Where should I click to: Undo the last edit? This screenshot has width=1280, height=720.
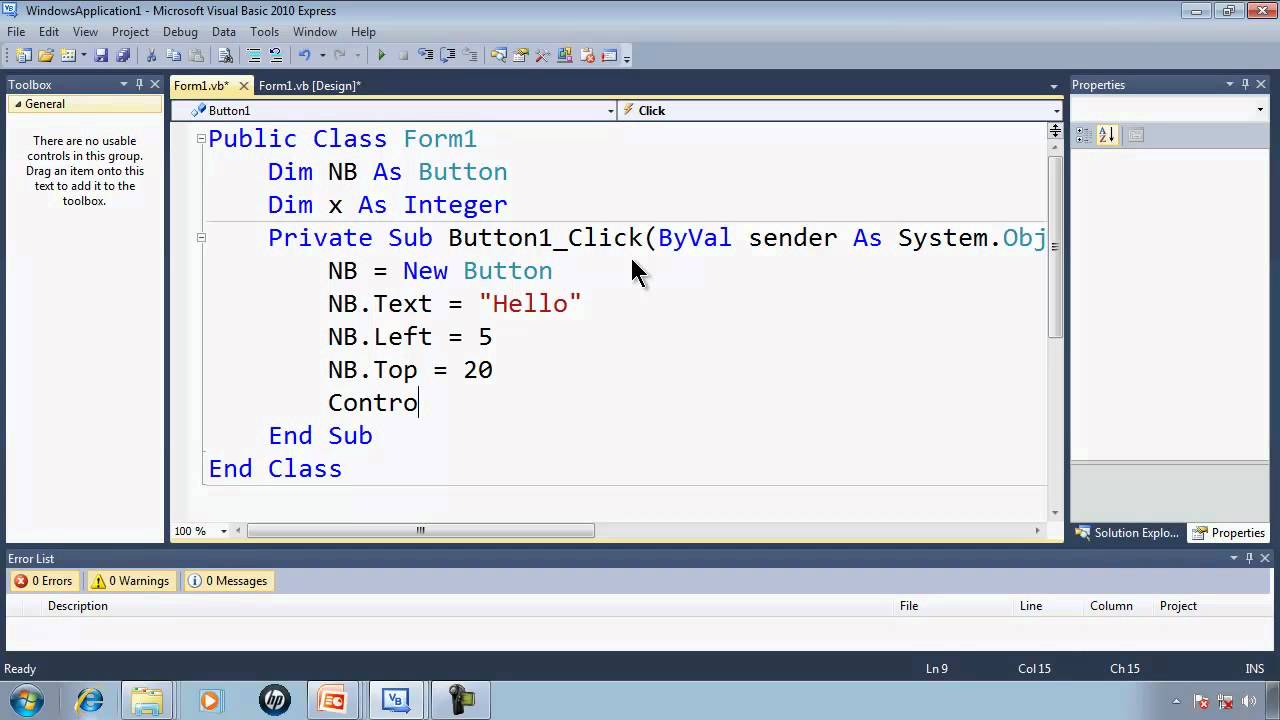point(304,56)
